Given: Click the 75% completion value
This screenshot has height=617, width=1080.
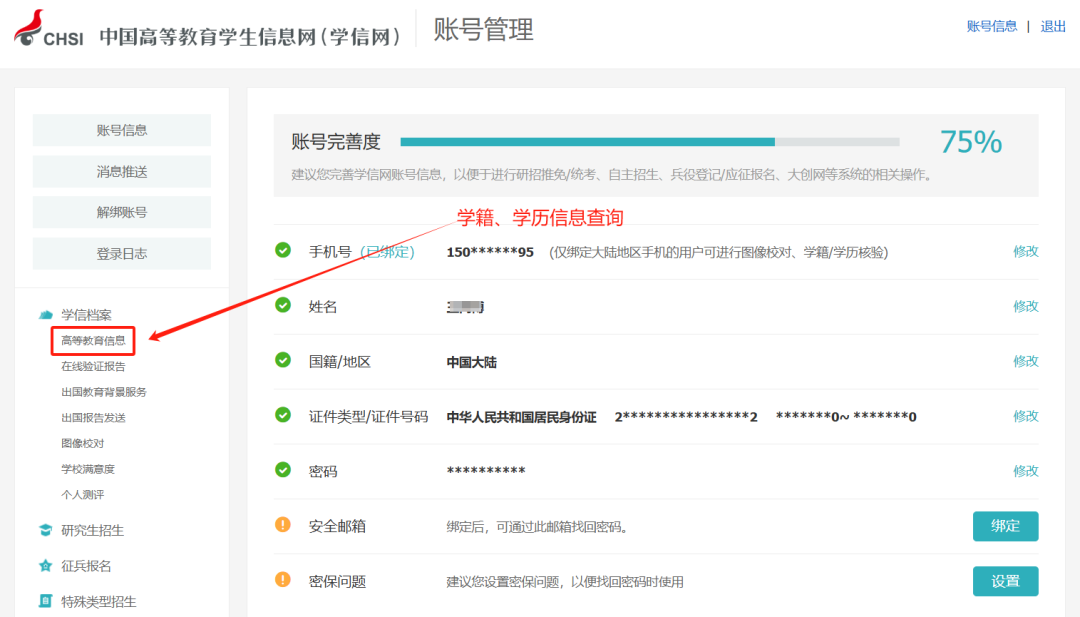Looking at the screenshot, I should pos(971,142).
